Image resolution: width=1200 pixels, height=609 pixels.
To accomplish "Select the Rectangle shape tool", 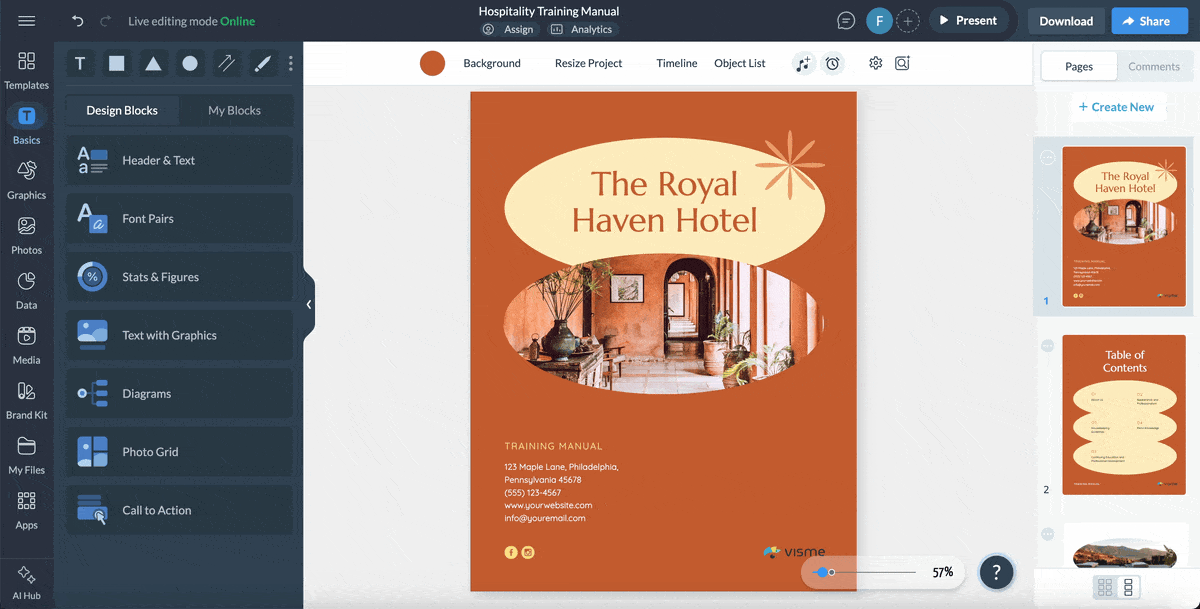I will pos(116,63).
